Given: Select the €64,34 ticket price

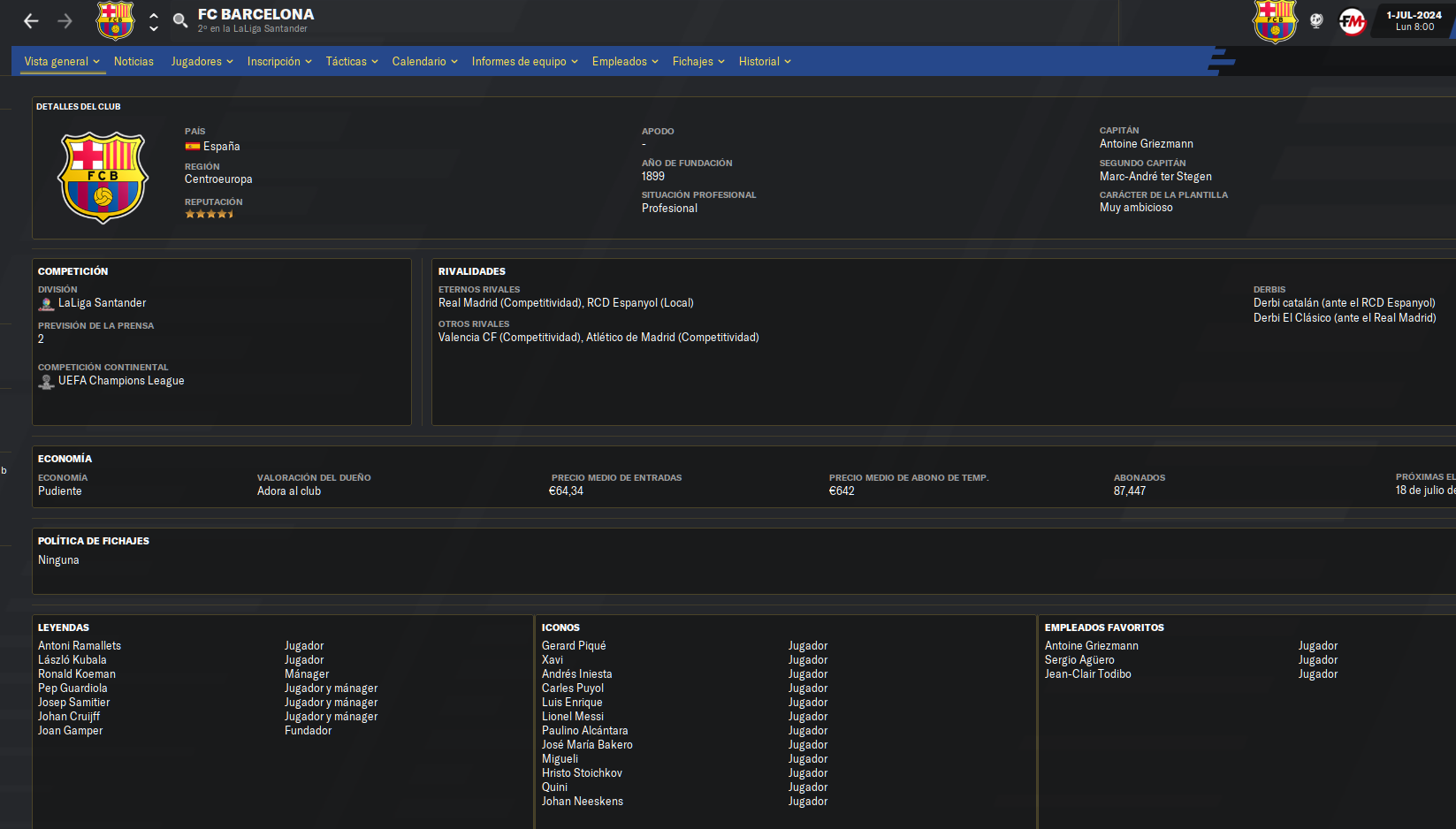Looking at the screenshot, I should click(566, 491).
